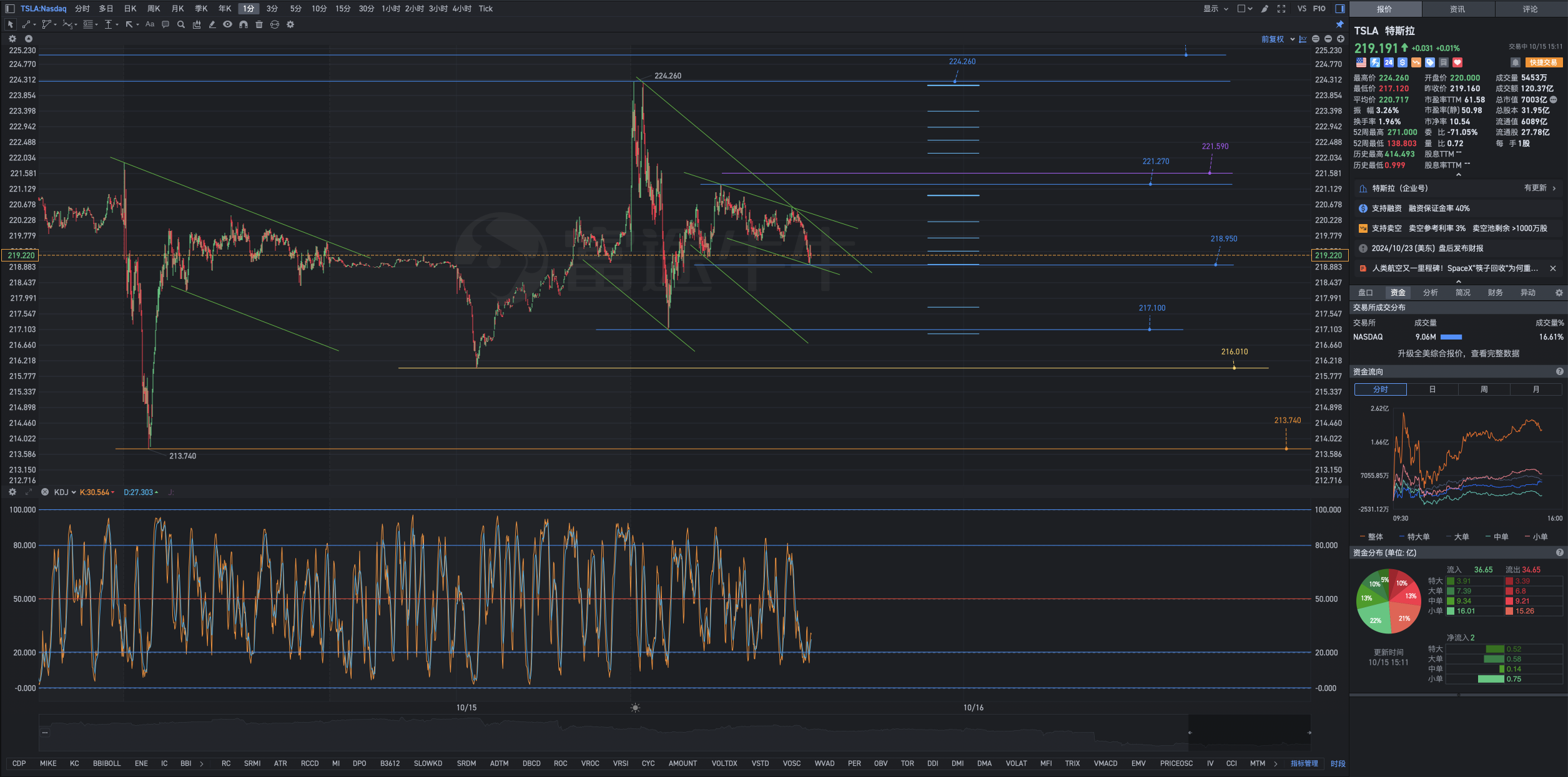The image size is (1568, 777).
Task: Open the sun pre-market session marker
Action: 635,708
